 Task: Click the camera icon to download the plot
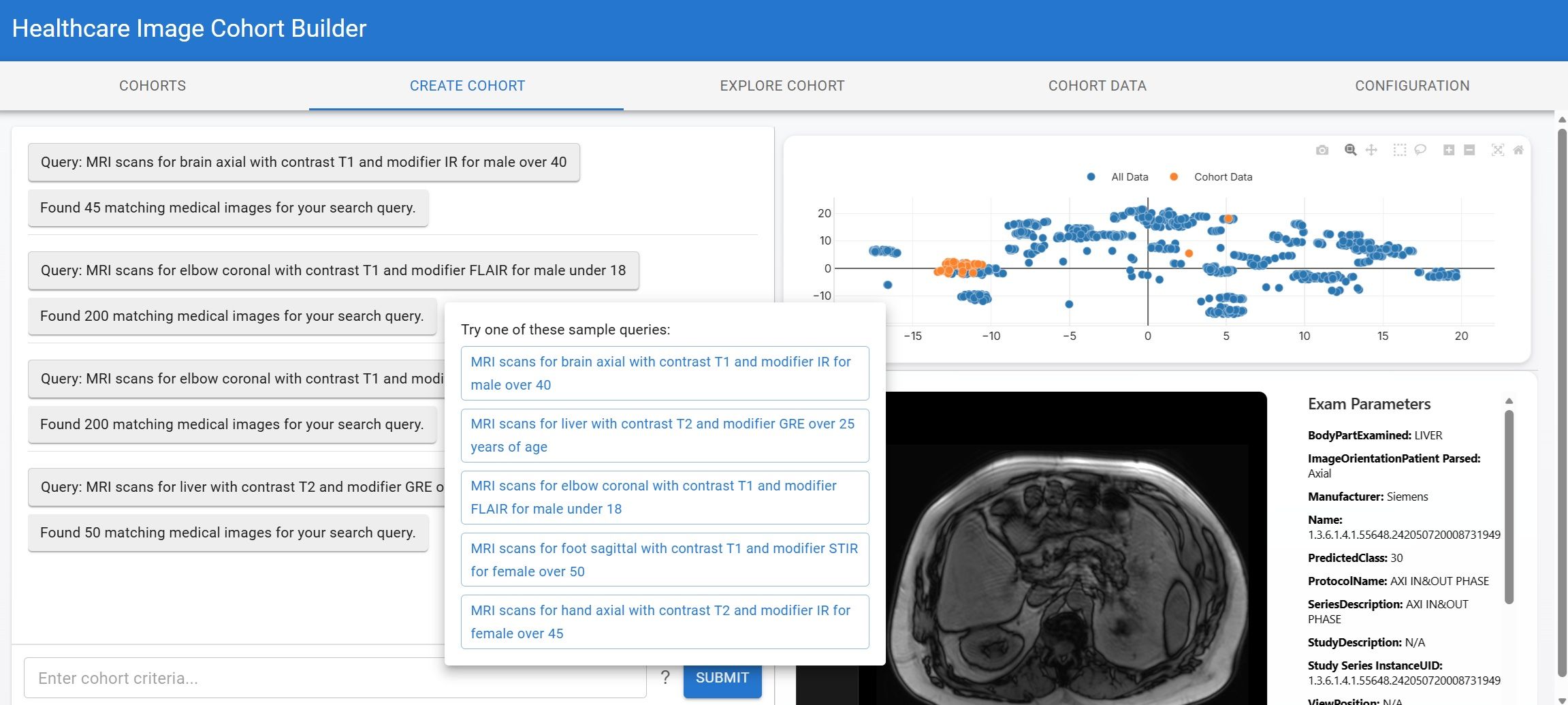pyautogui.click(x=1322, y=150)
